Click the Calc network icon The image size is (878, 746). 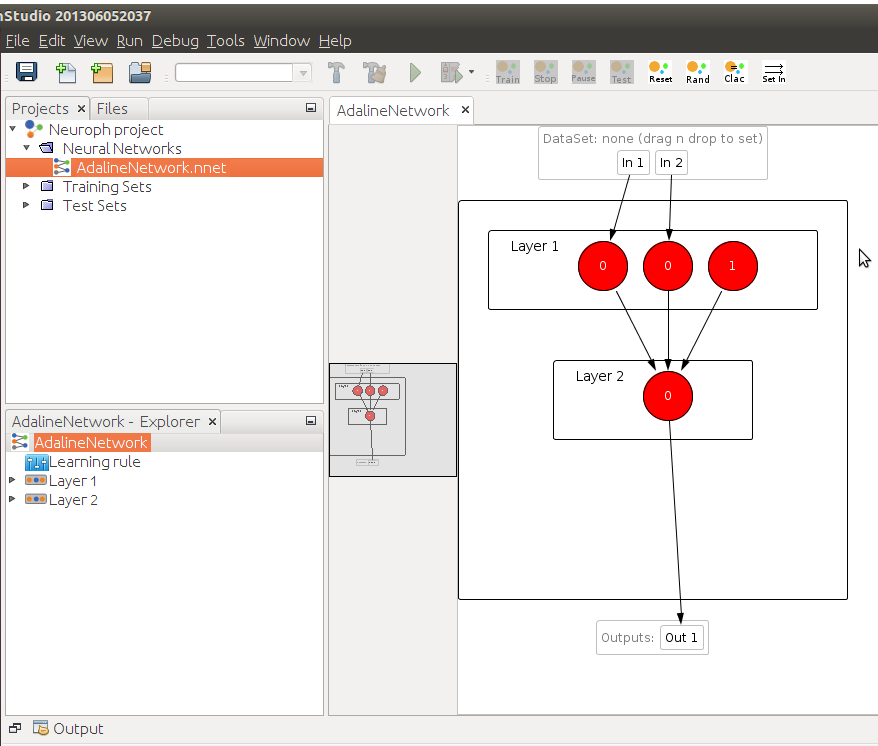click(x=735, y=72)
